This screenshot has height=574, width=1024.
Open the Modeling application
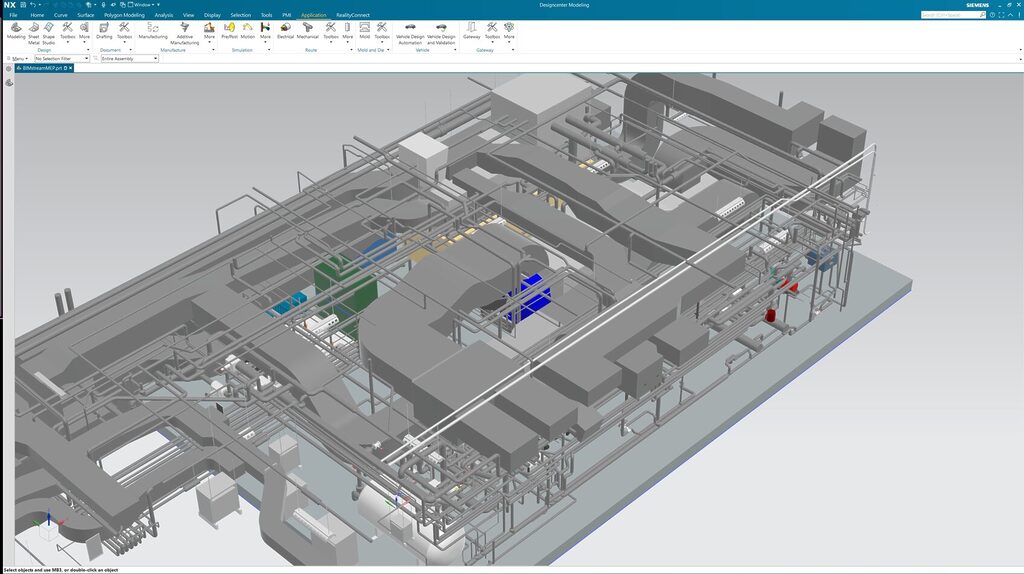16,29
